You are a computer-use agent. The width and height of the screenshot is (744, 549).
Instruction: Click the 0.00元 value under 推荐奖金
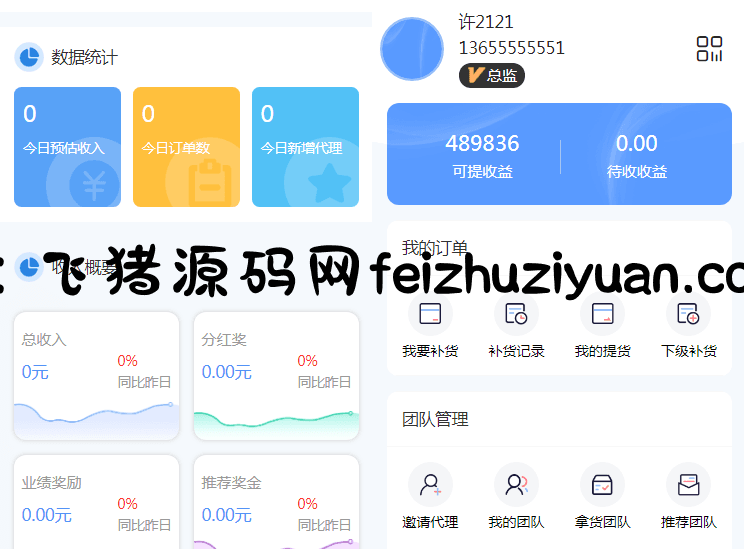(x=226, y=515)
